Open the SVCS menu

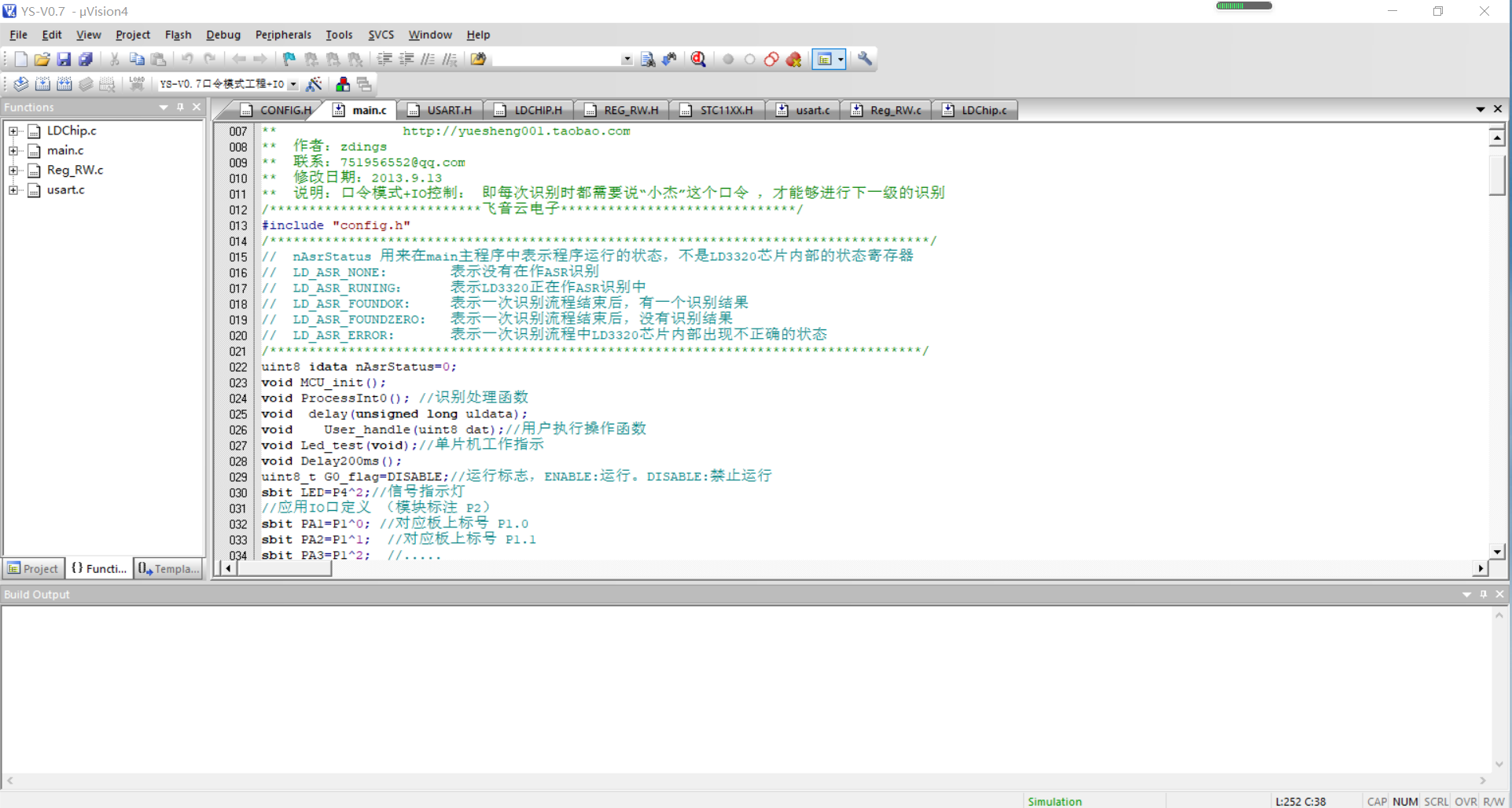(x=381, y=35)
